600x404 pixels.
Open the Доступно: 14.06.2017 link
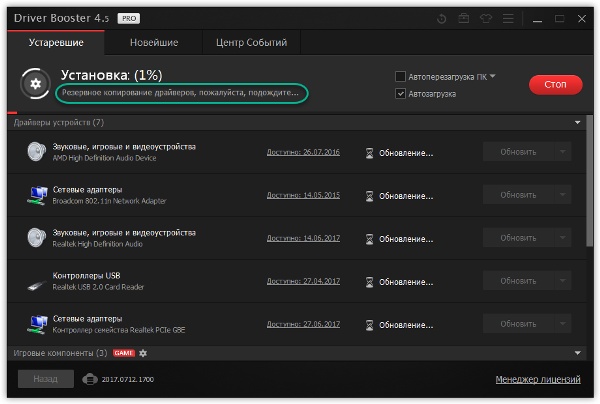(303, 238)
